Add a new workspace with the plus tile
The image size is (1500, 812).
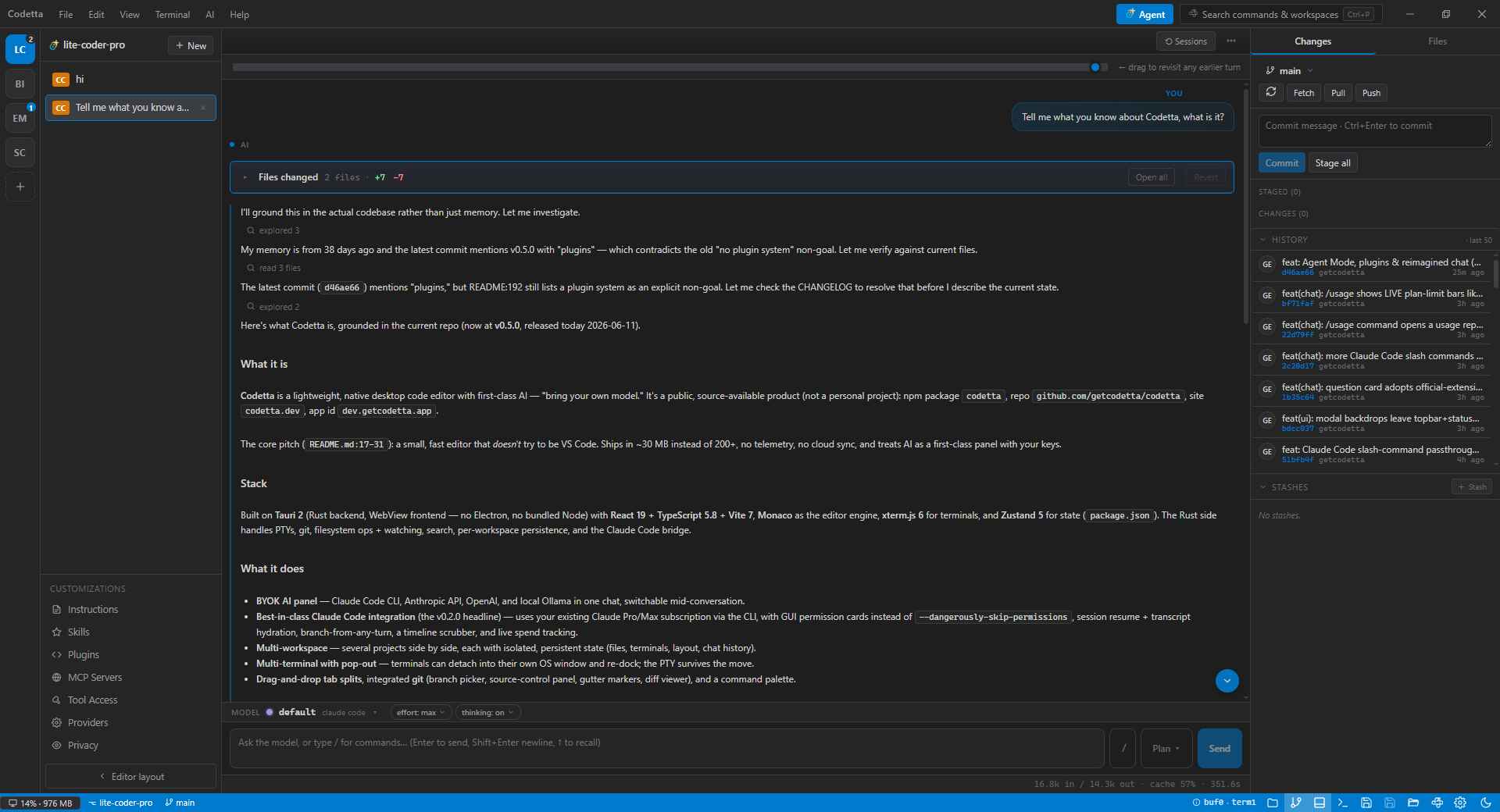click(x=20, y=187)
